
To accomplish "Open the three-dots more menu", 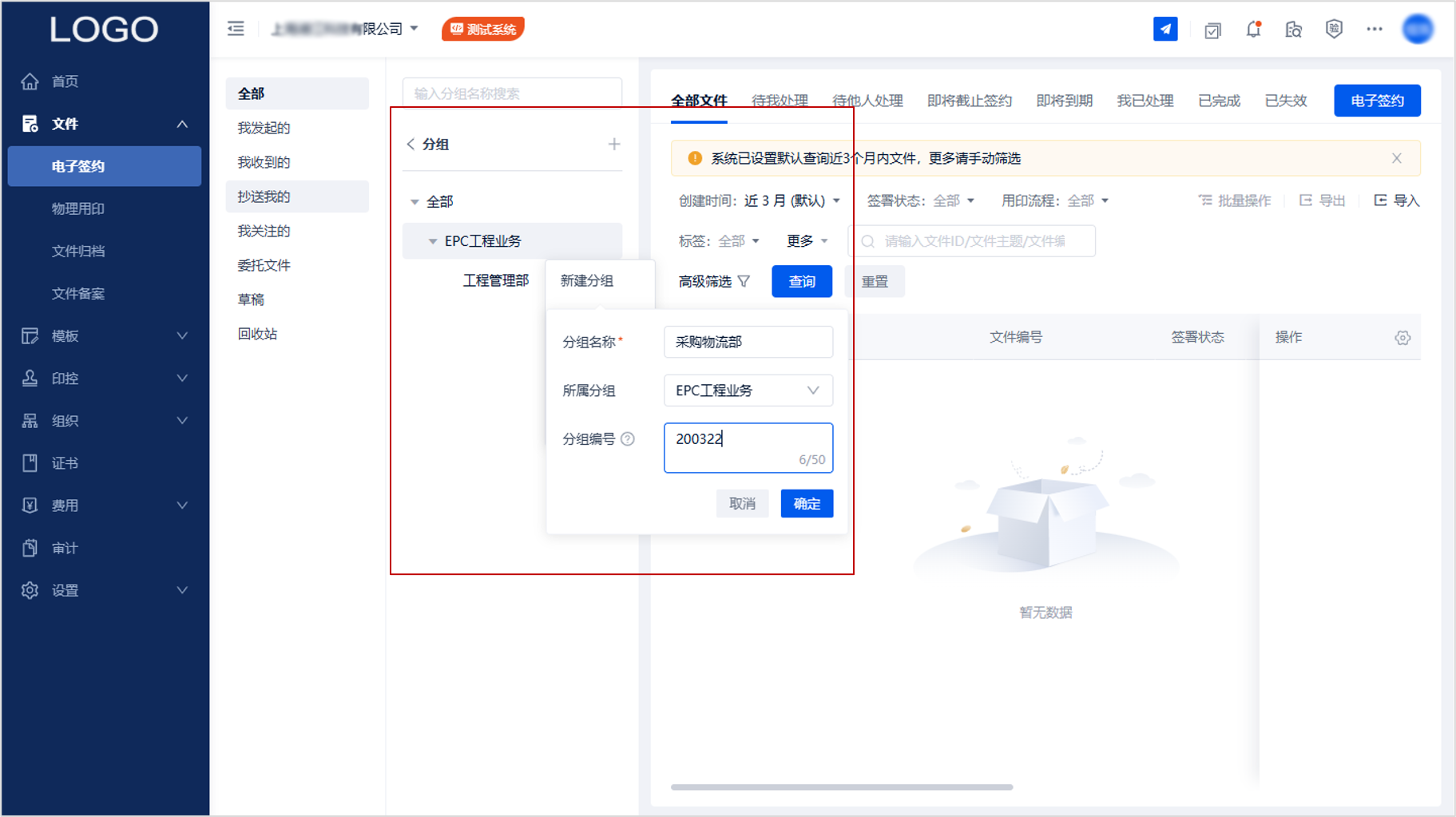I will (1374, 30).
